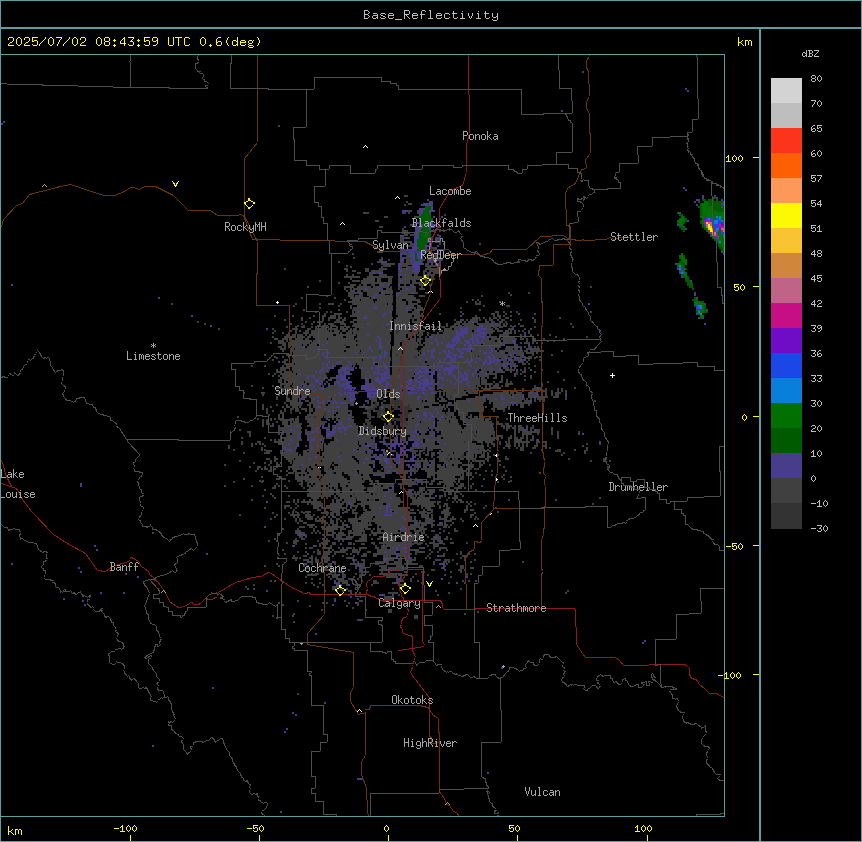Click the Stettler map label

tap(634, 237)
